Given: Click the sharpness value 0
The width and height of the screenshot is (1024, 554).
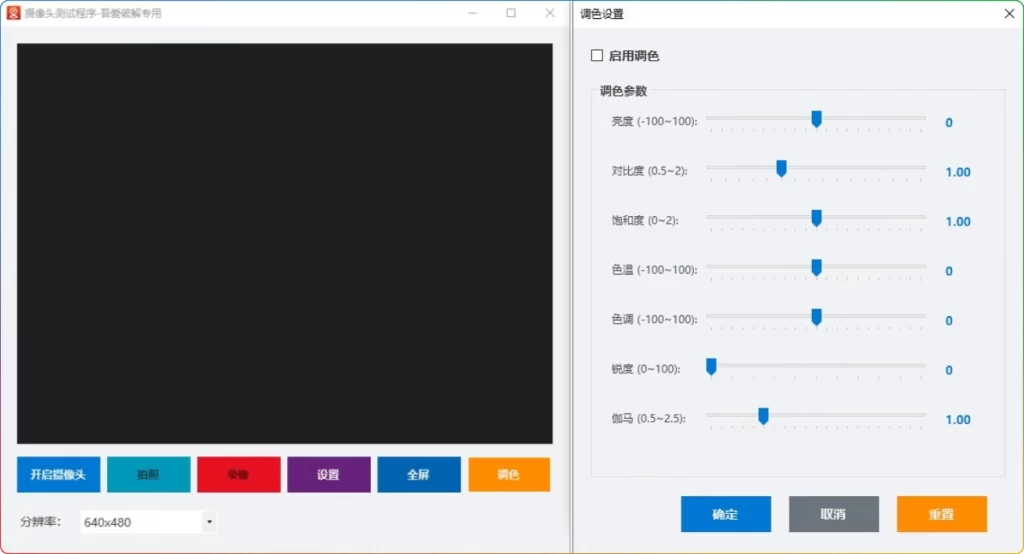Looking at the screenshot, I should 949,370.
